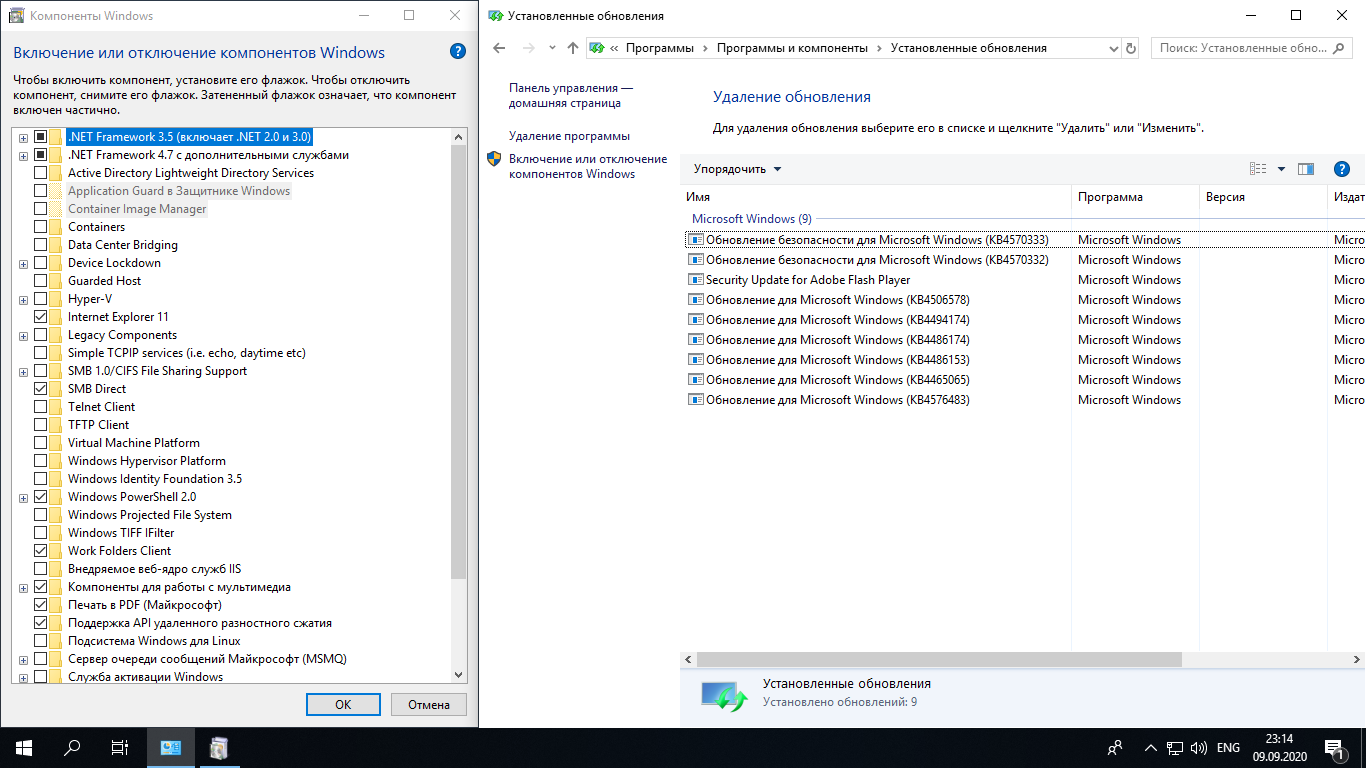Go back in Installed Updates window
1366x768 pixels.
[x=500, y=48]
